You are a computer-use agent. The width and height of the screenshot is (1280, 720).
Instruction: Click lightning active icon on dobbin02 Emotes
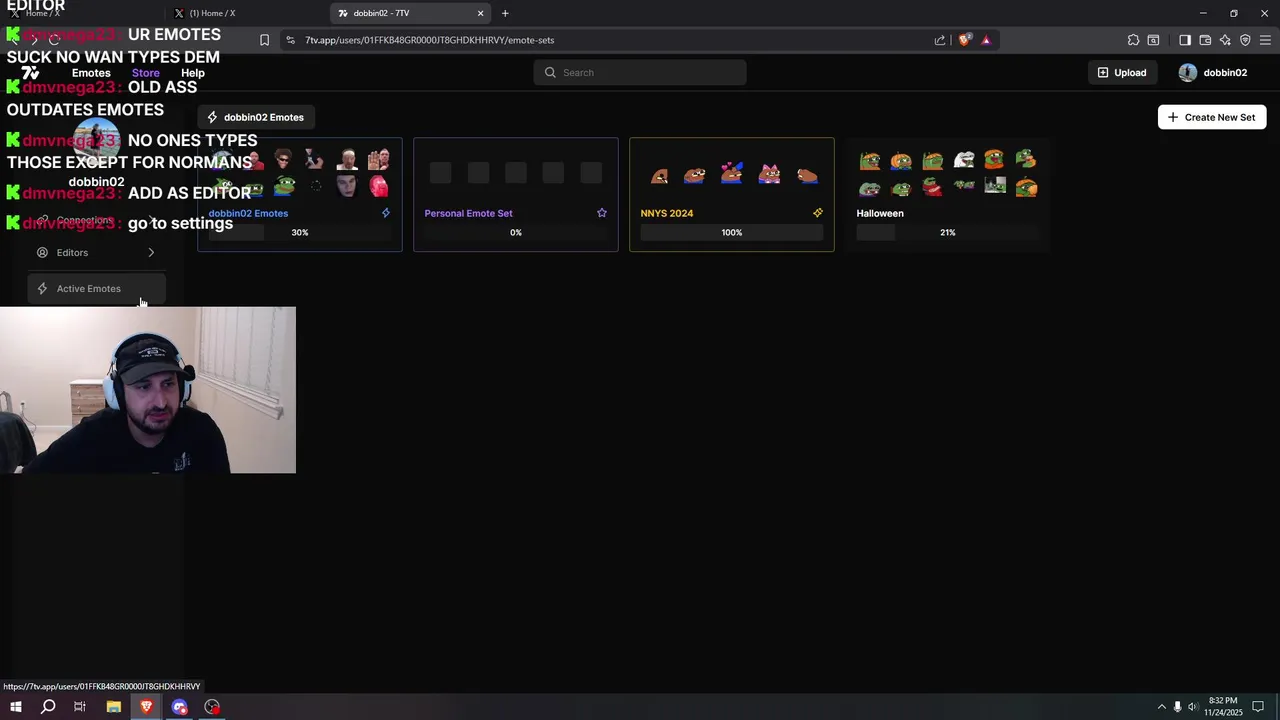(x=386, y=213)
